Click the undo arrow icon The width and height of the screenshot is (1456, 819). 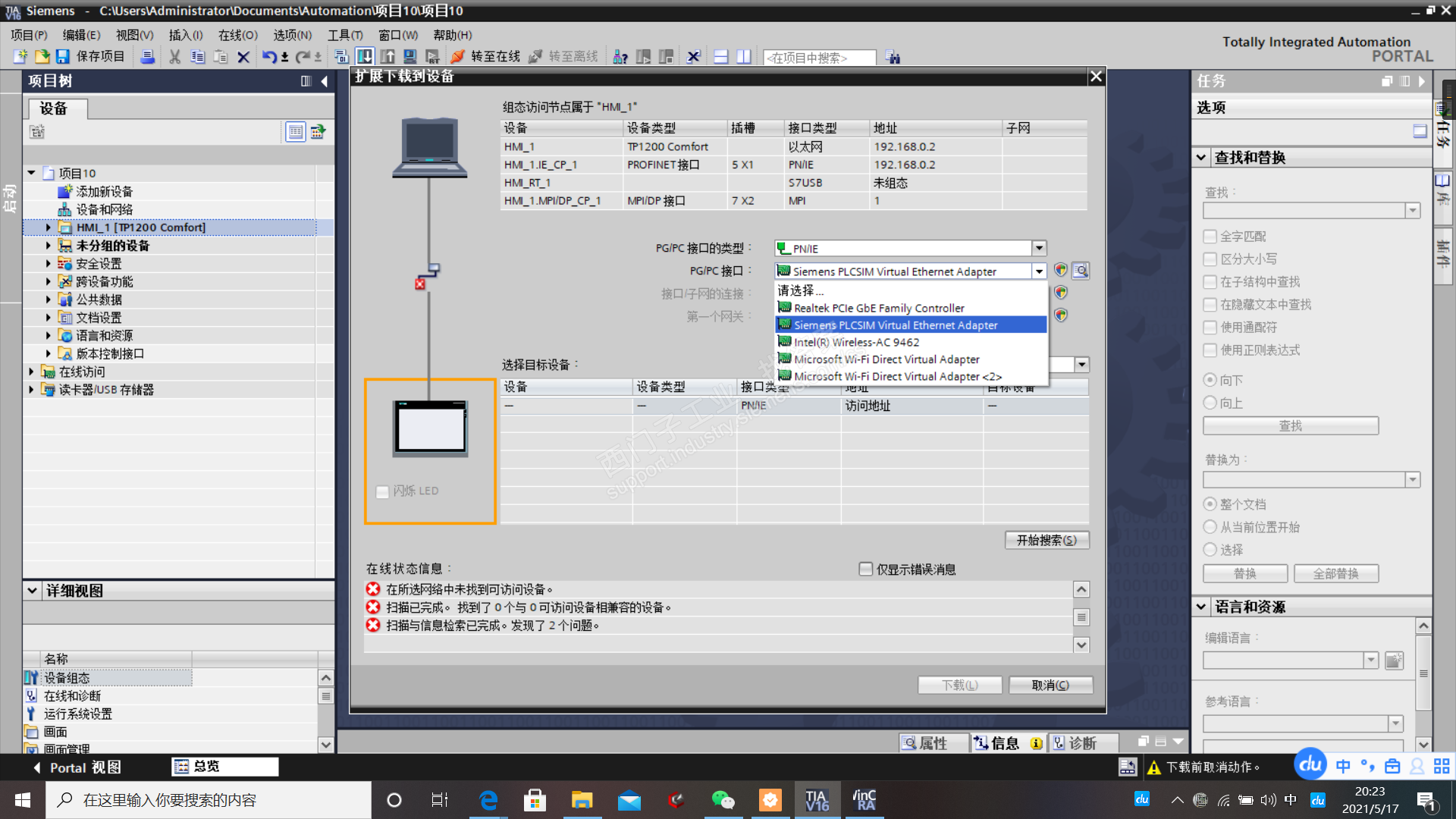pos(269,57)
